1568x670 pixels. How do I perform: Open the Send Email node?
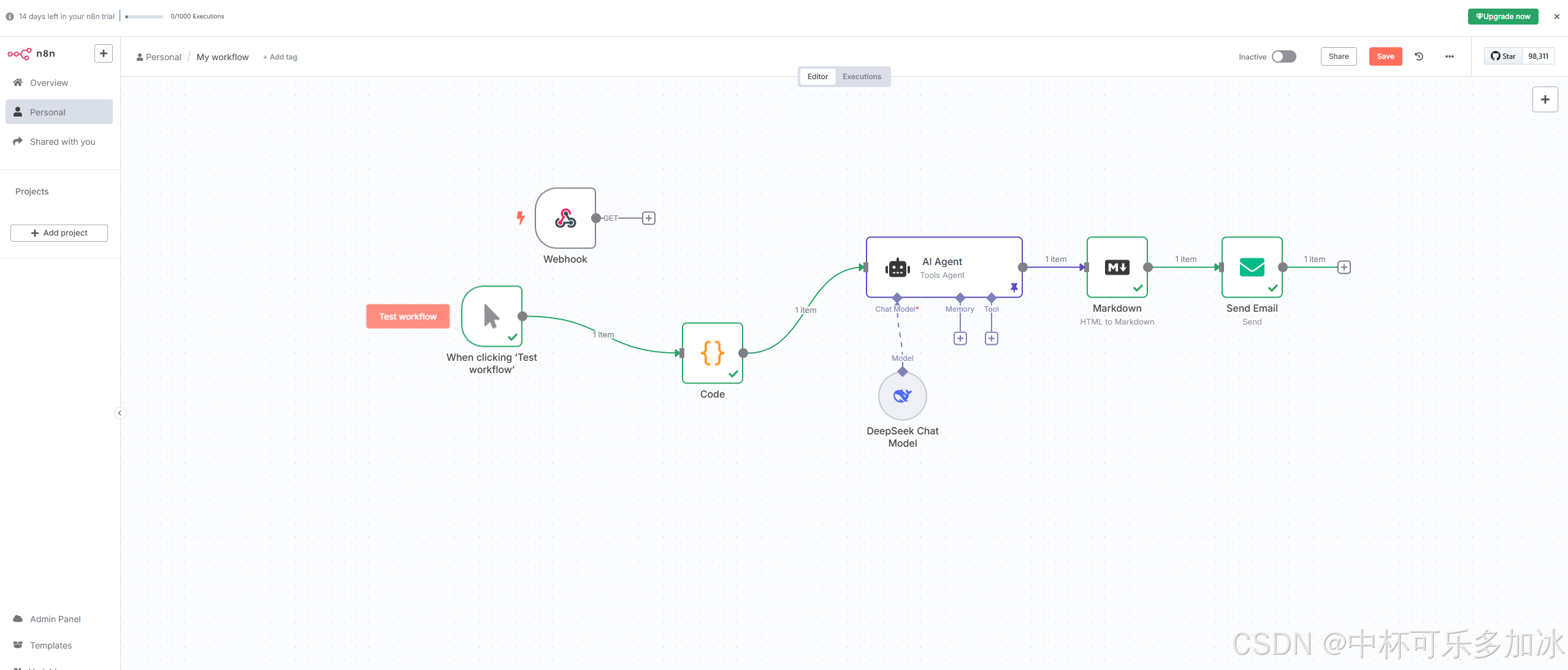coord(1252,268)
